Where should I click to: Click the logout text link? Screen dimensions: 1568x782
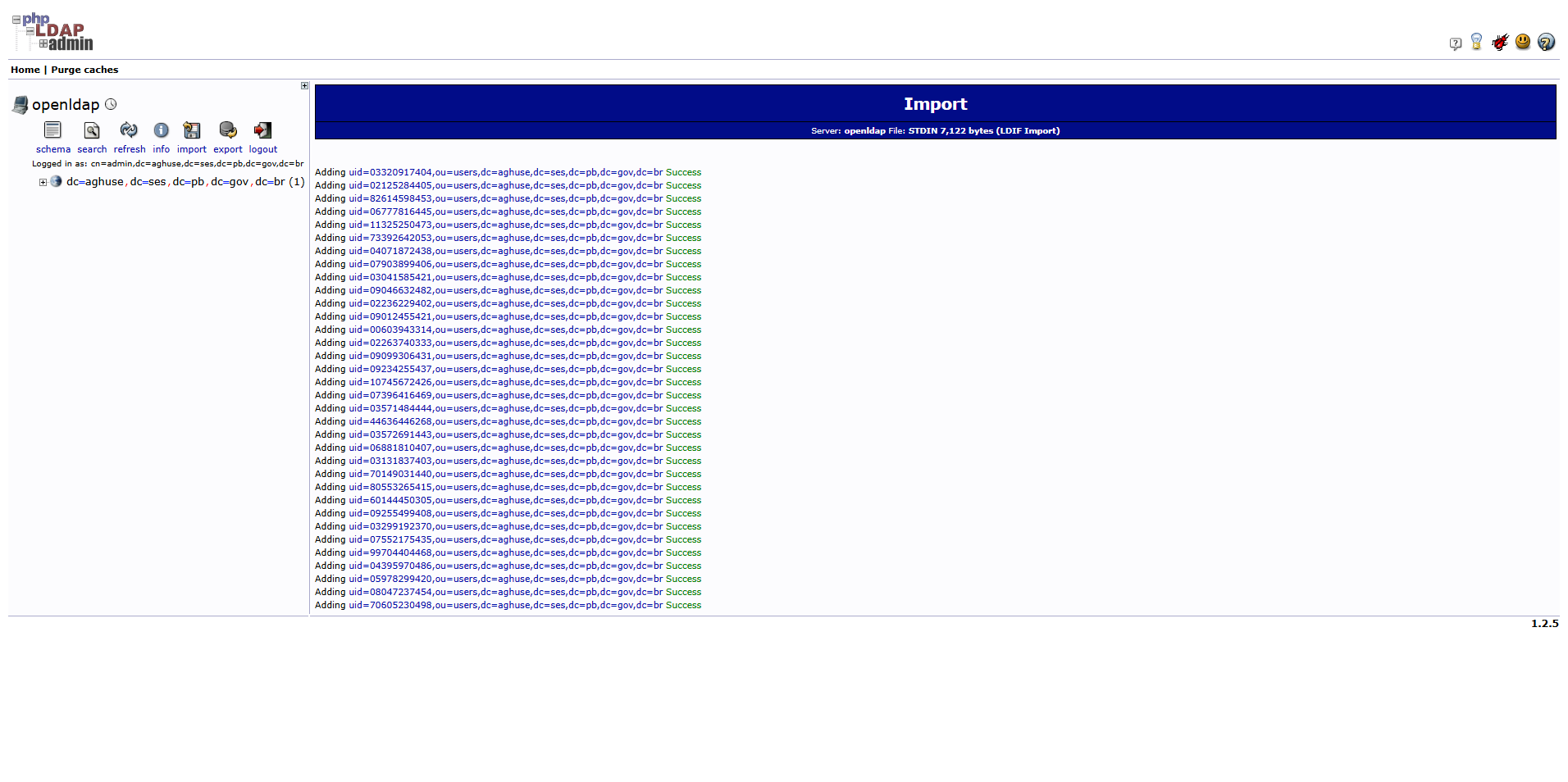coord(263,149)
